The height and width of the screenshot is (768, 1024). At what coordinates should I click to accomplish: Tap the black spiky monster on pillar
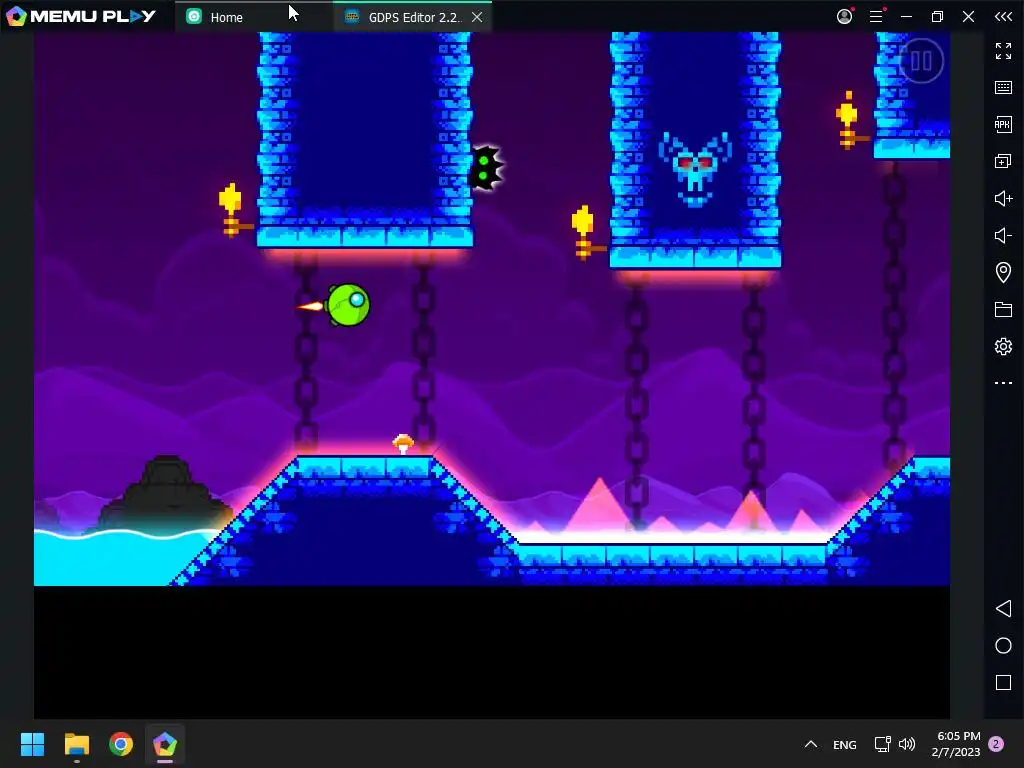[x=487, y=168]
